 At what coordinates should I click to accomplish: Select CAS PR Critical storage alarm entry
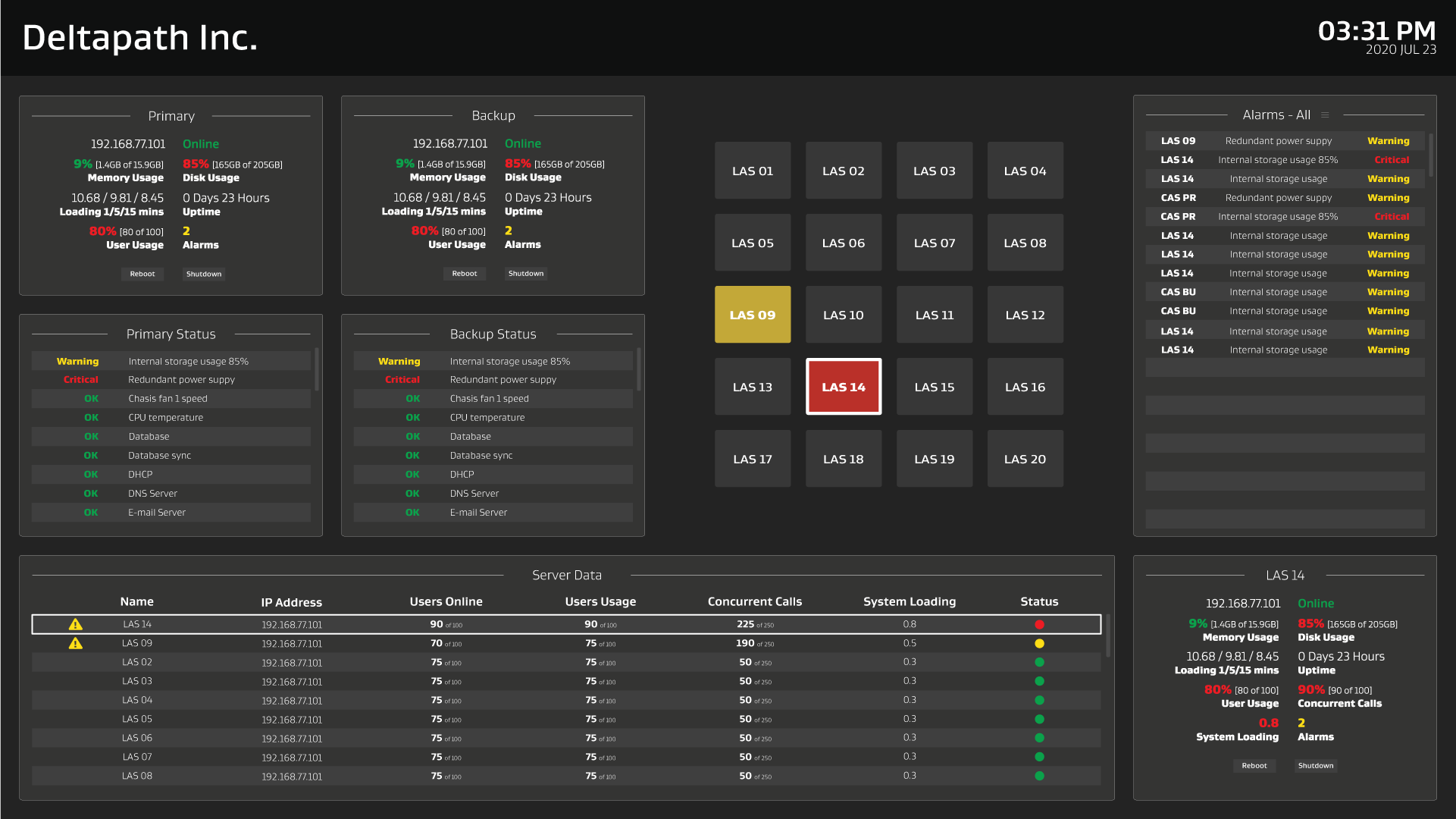pos(1284,217)
